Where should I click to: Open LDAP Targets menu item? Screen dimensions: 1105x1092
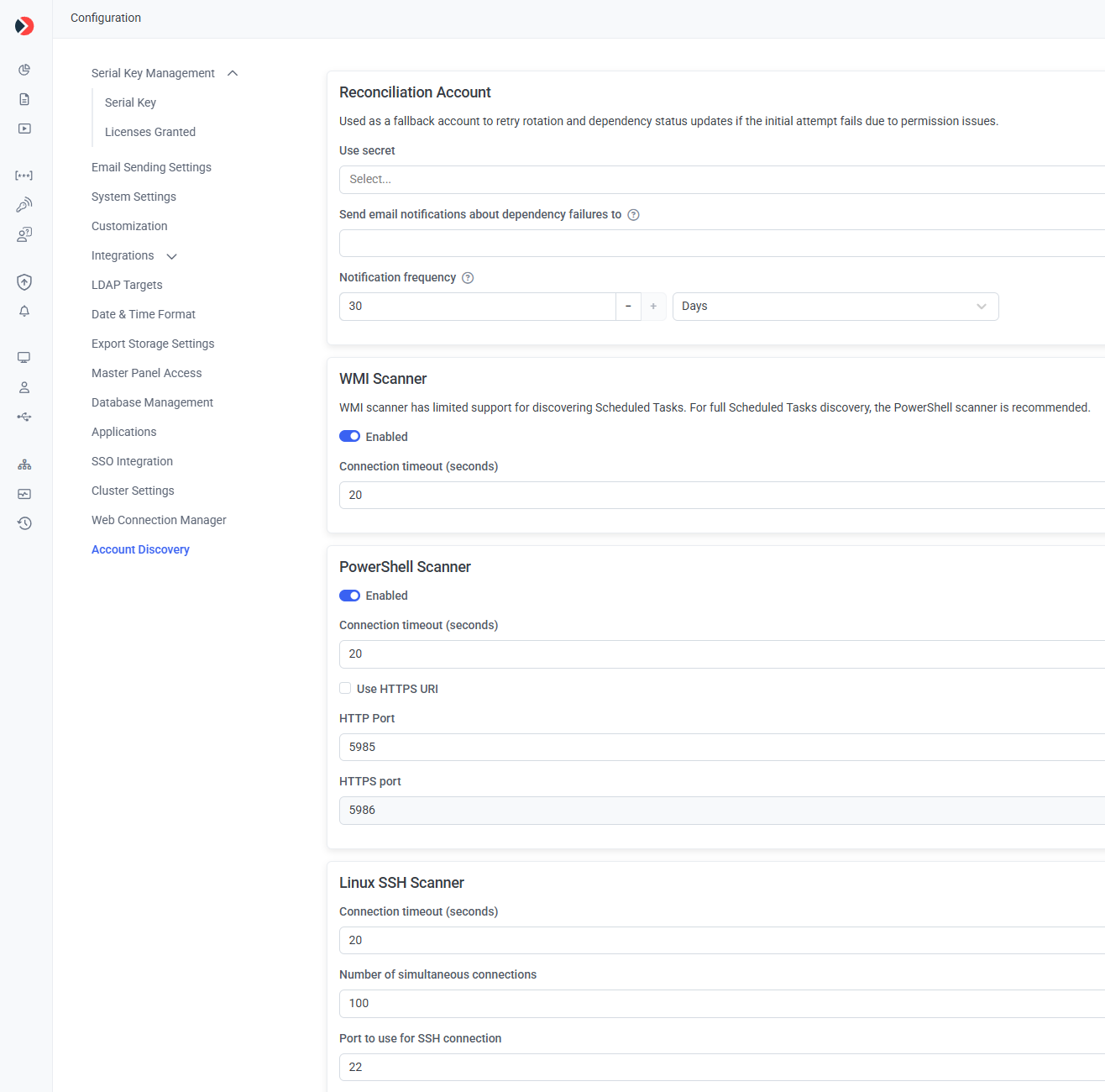[127, 285]
